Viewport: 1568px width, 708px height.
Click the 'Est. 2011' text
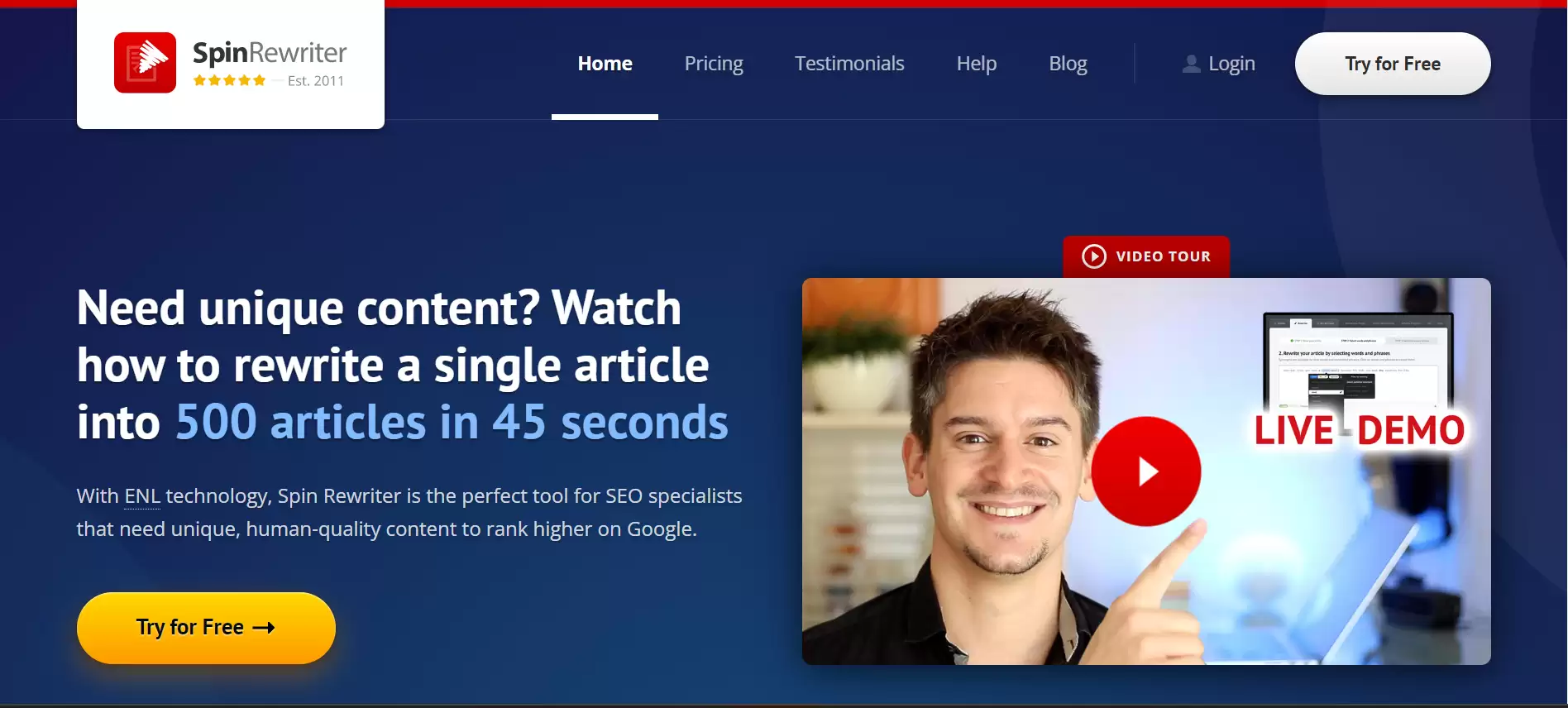click(316, 81)
